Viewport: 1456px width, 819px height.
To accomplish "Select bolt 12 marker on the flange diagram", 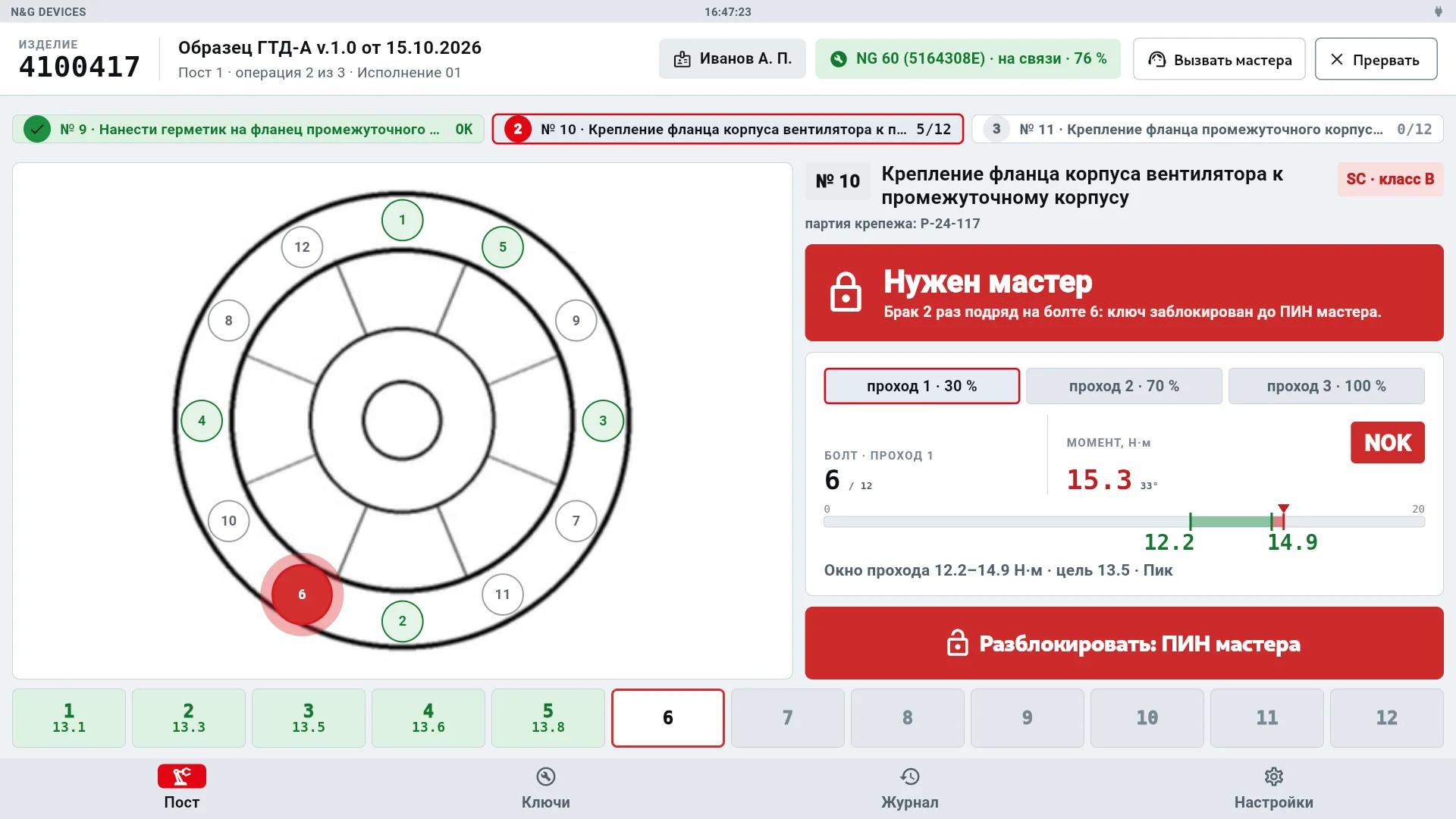I will (x=302, y=247).
